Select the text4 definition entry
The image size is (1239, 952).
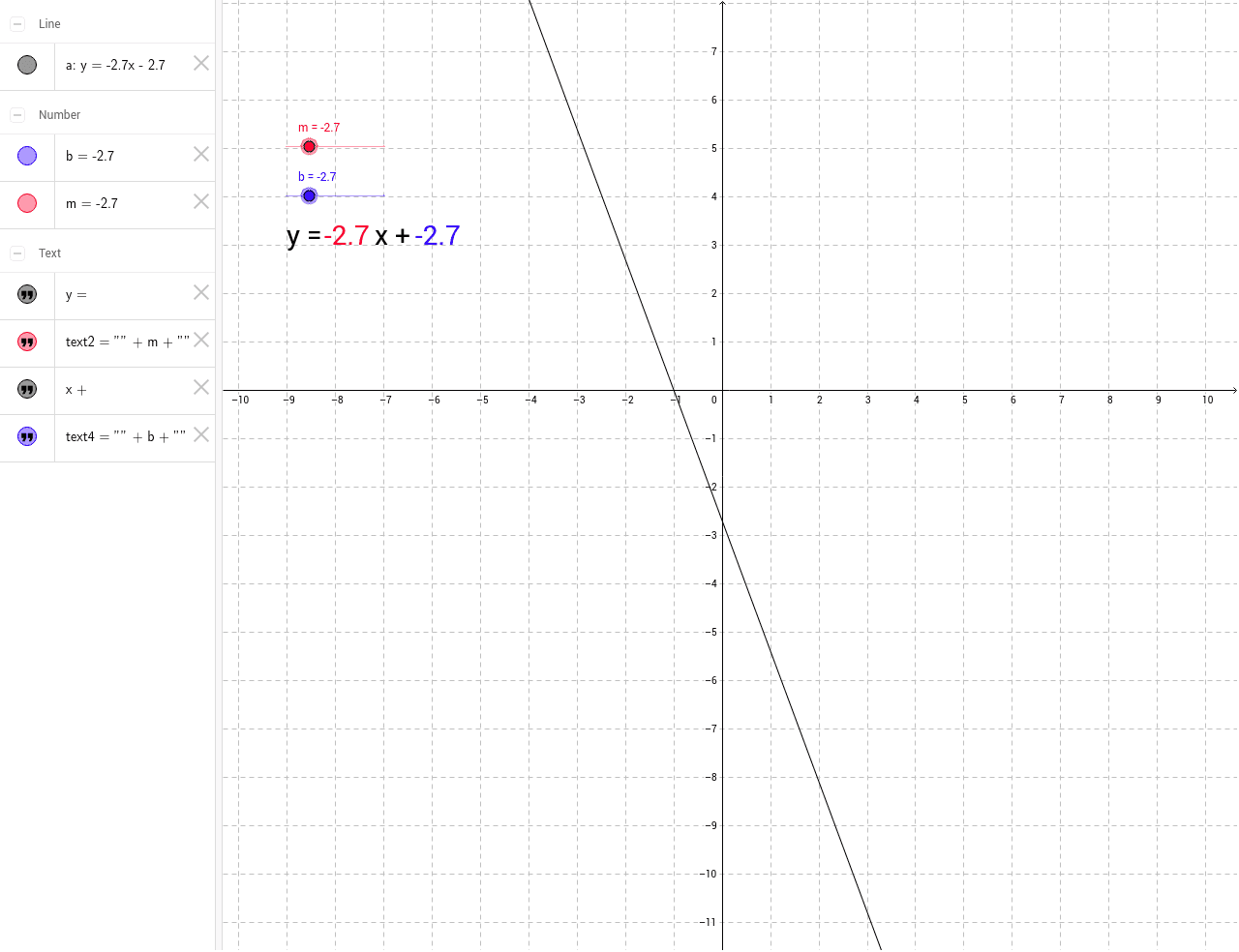click(126, 436)
